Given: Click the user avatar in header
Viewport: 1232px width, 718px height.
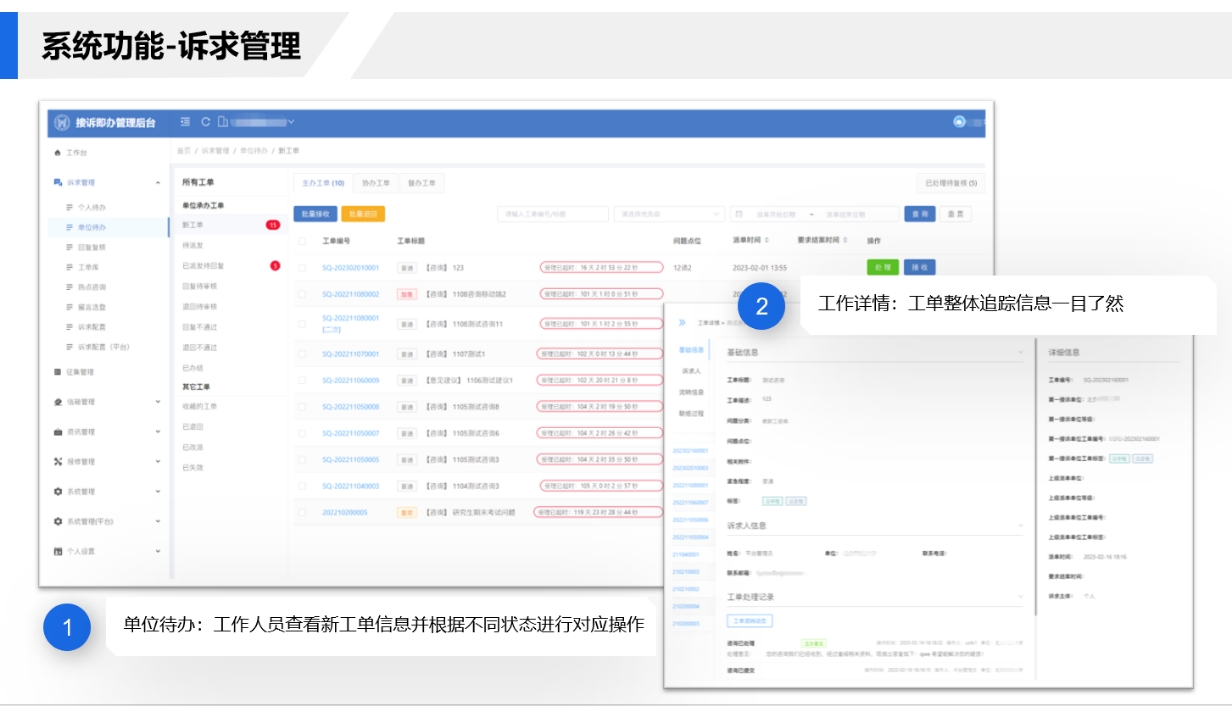Looking at the screenshot, I should [960, 122].
